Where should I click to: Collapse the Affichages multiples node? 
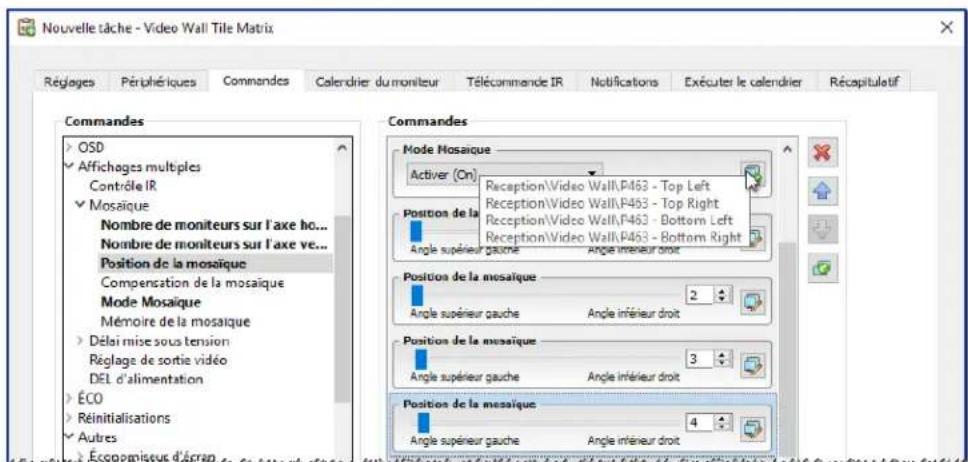coord(69,167)
